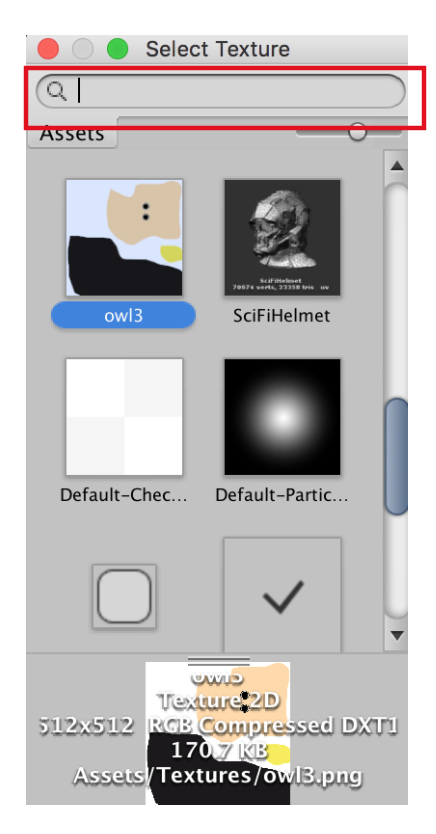
Task: Choose the SciFiHelmet texture thumbnail
Action: coord(282,237)
